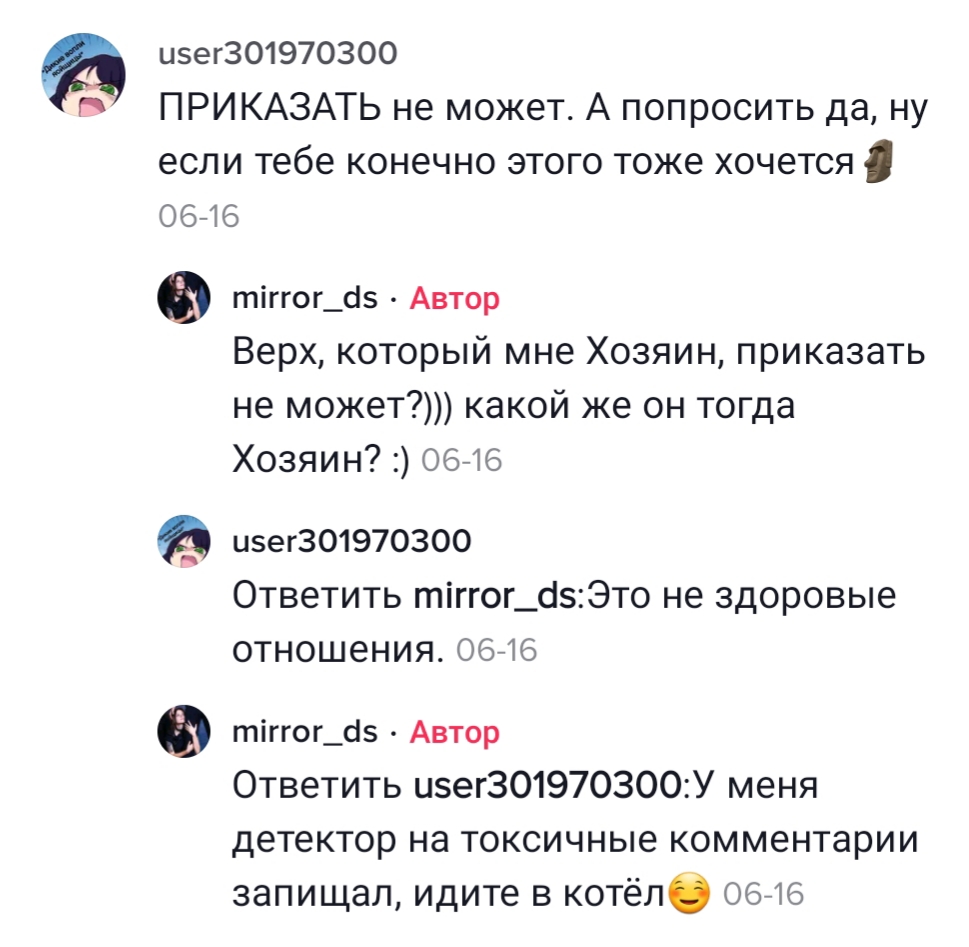Viewport: 969px width, 947px height.
Task: Tap the 06-16 date under the top comment
Action: click(x=200, y=217)
